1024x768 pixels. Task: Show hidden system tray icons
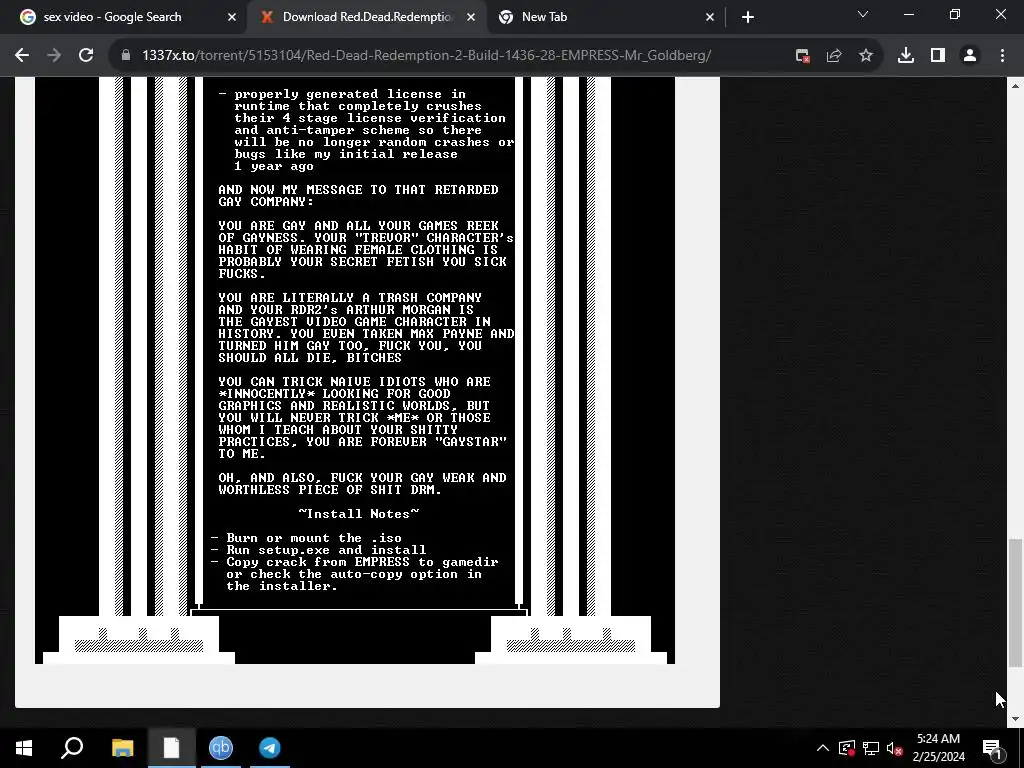pyautogui.click(x=823, y=748)
